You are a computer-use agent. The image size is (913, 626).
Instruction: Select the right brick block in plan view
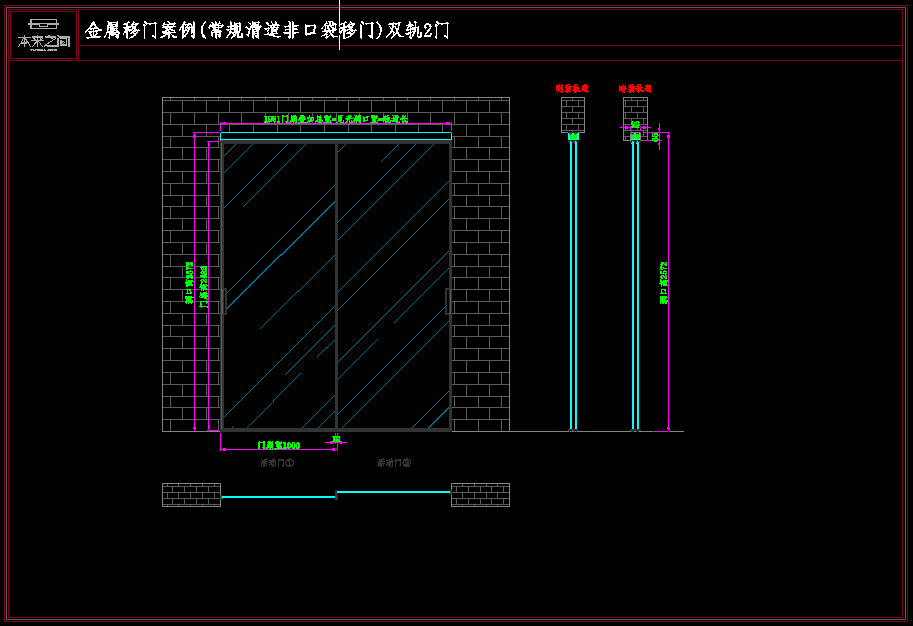tap(480, 495)
